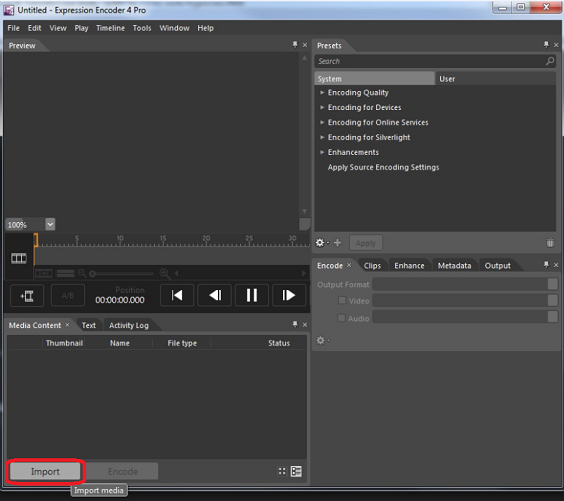
Task: Switch media list to details view
Action: point(296,471)
